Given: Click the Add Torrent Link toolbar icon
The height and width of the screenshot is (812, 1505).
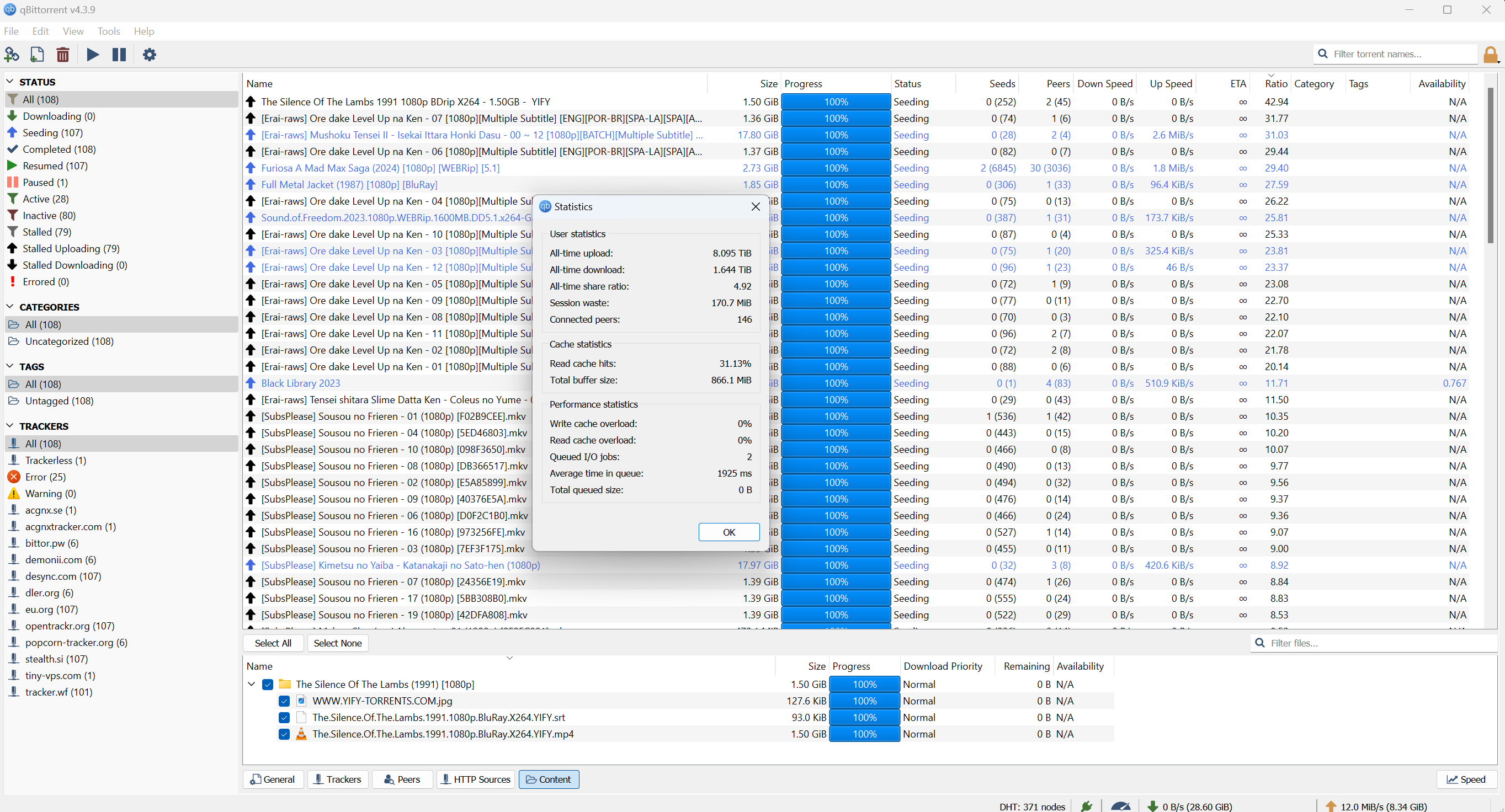Looking at the screenshot, I should pyautogui.click(x=12, y=54).
